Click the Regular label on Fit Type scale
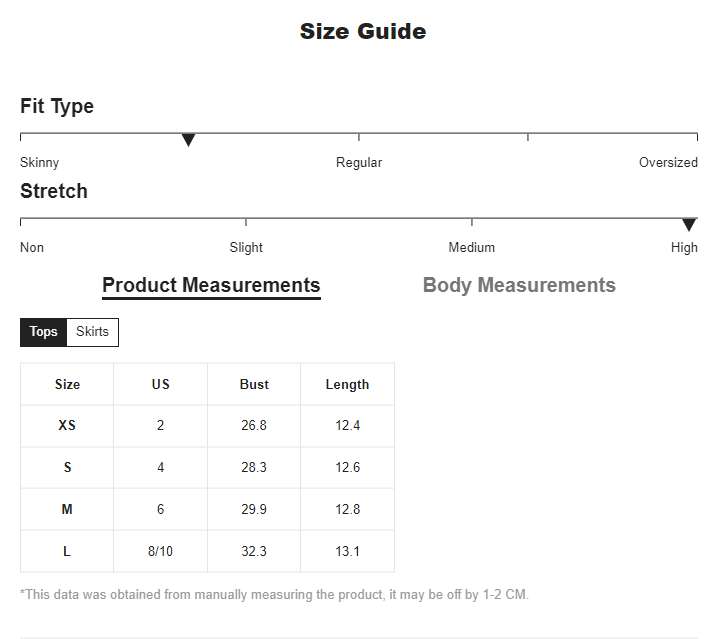The image size is (723, 639). (359, 162)
